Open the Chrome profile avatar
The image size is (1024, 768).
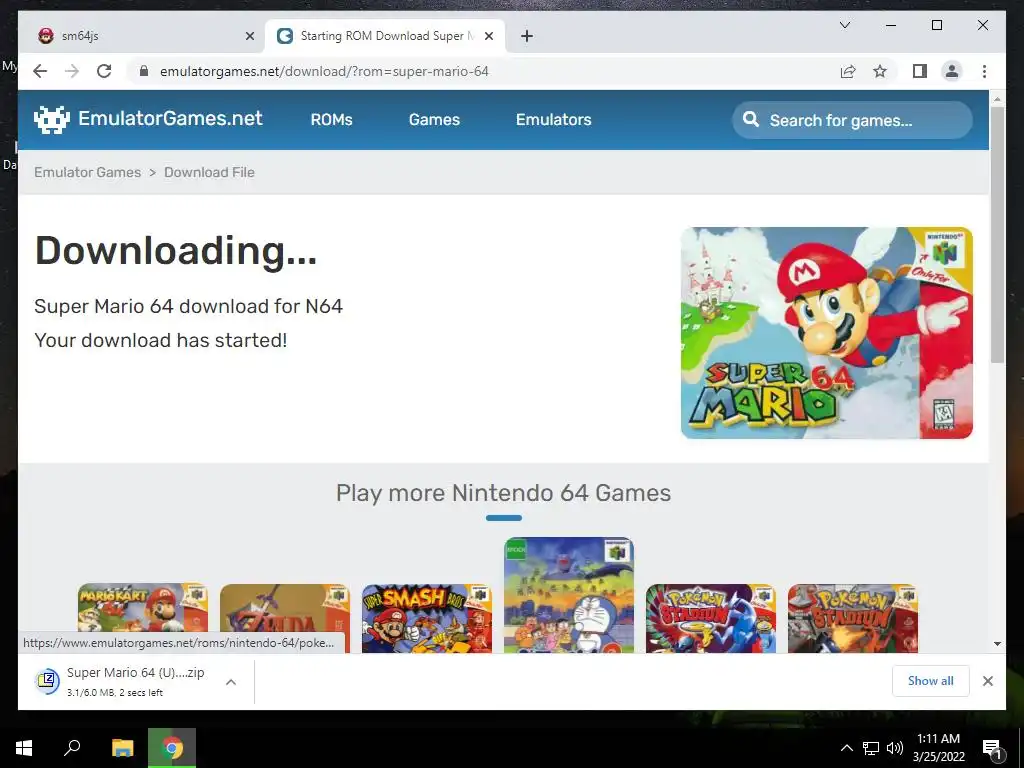pyautogui.click(x=952, y=71)
